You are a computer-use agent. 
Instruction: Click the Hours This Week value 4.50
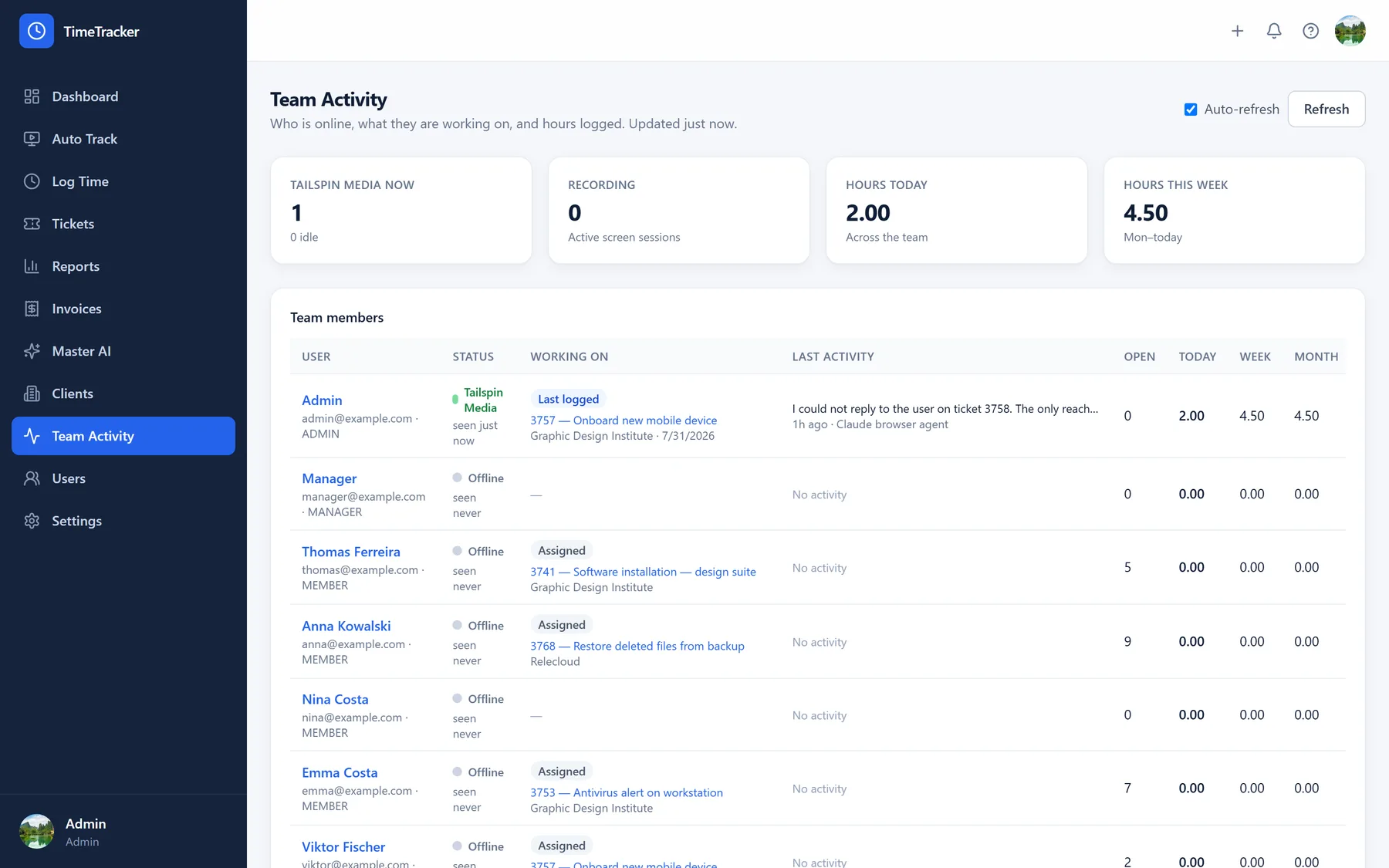tap(1146, 212)
